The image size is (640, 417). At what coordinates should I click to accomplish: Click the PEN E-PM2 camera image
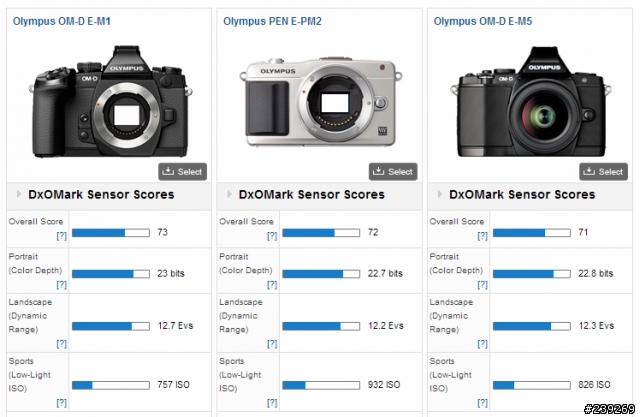click(x=321, y=102)
